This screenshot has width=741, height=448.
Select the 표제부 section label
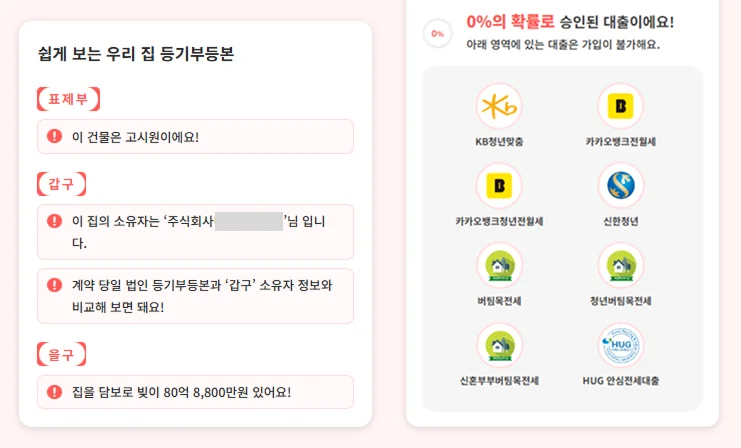(68, 99)
